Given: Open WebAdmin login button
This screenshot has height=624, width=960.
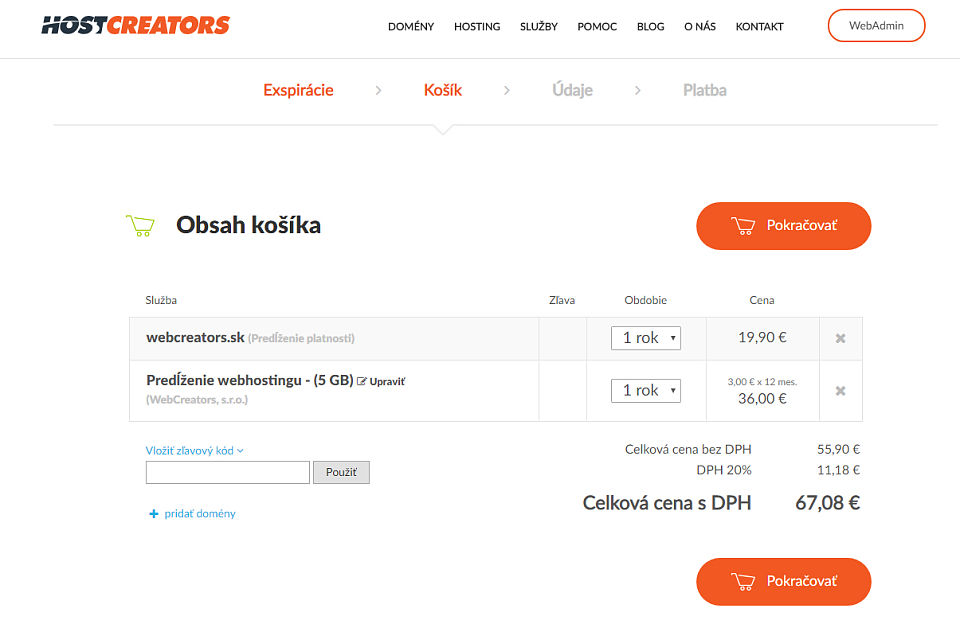Looking at the screenshot, I should [x=876, y=26].
